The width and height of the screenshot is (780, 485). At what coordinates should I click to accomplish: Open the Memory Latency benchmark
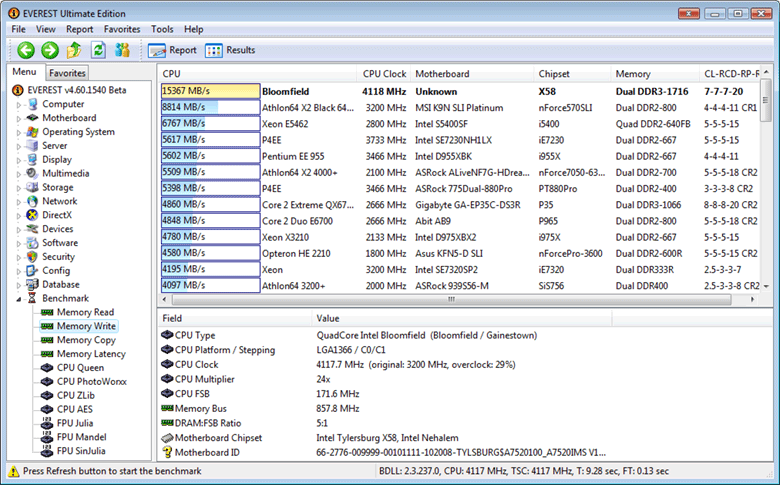(x=91, y=354)
